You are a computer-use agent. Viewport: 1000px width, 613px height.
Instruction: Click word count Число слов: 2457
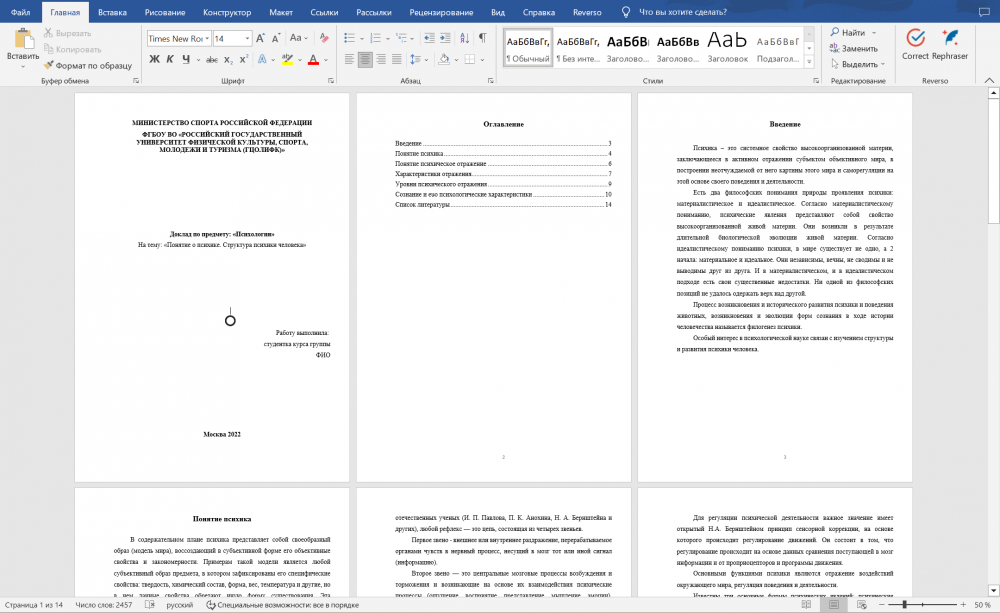click(x=104, y=605)
